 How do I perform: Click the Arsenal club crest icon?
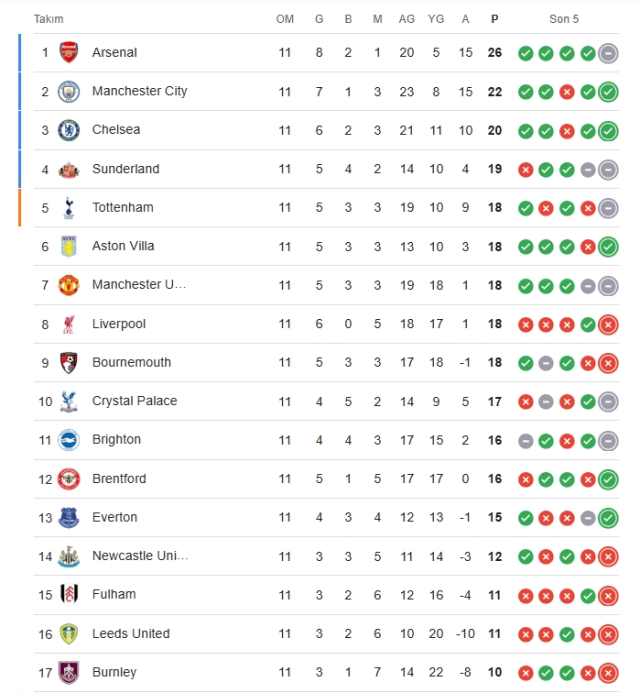tap(68, 52)
